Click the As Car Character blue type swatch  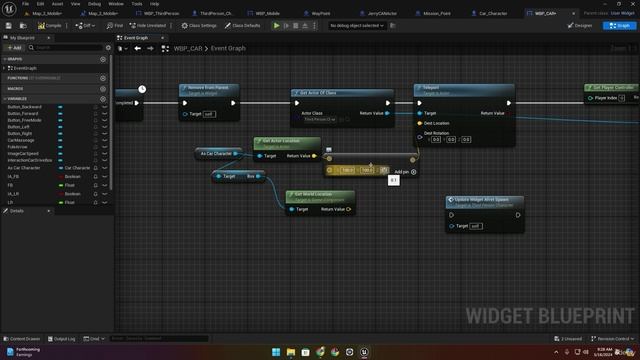61,168
